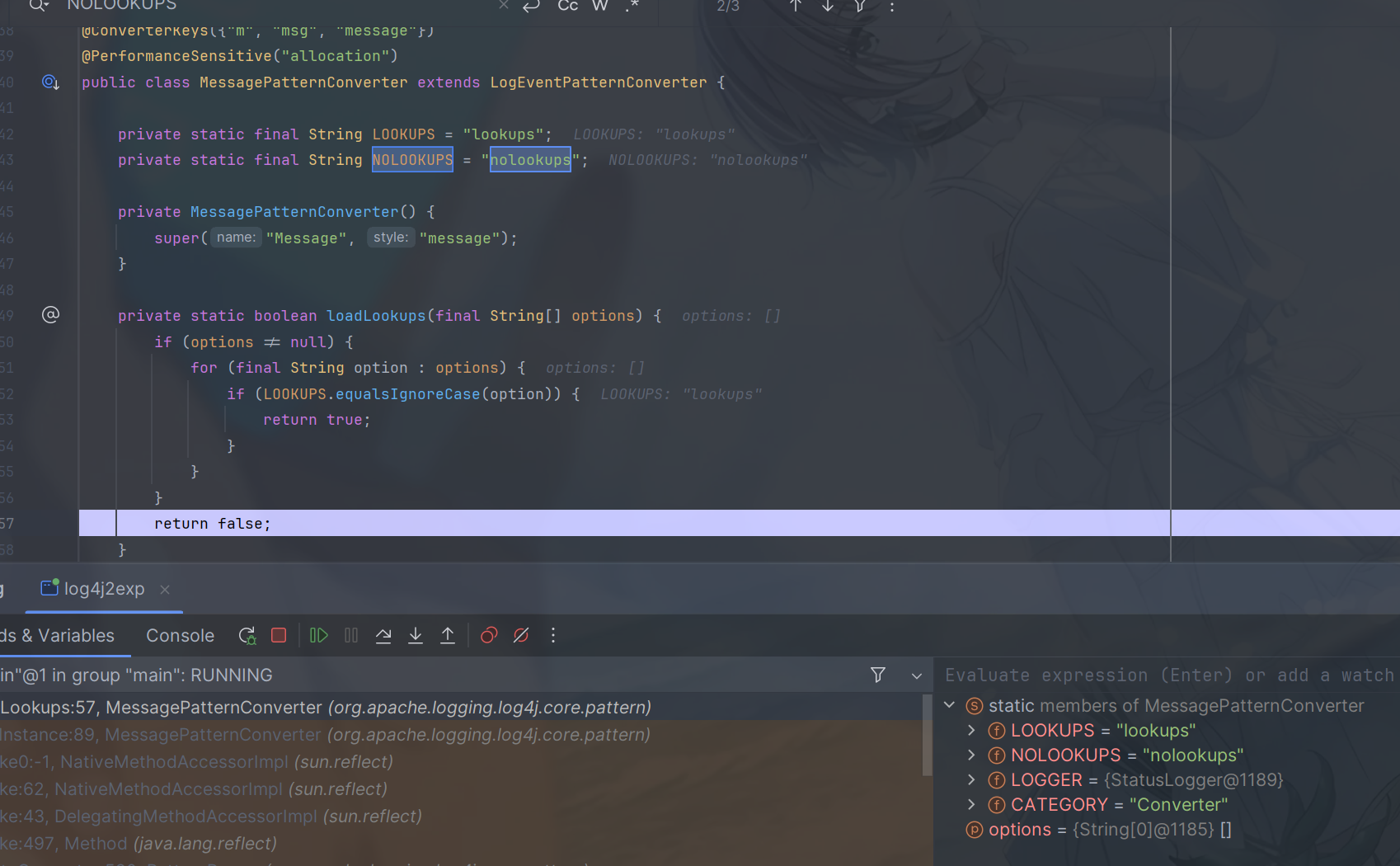
Task: Click the PerformanceSensitive annotation
Action: [x=239, y=56]
